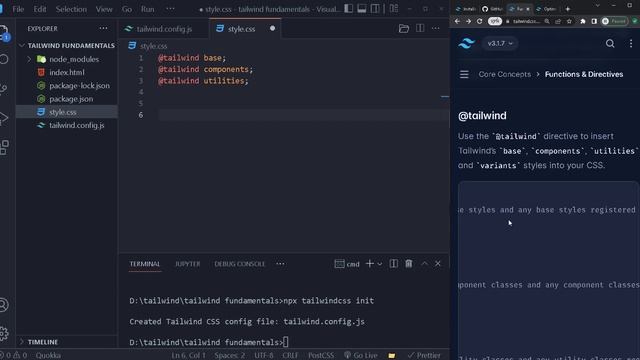
Task: Close the terminal panel
Action: 438,264
